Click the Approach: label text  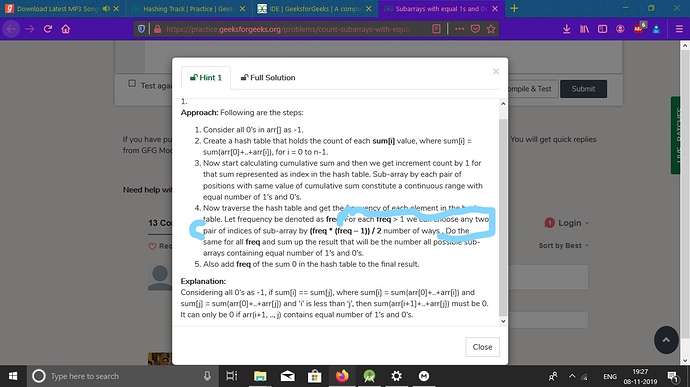click(199, 113)
